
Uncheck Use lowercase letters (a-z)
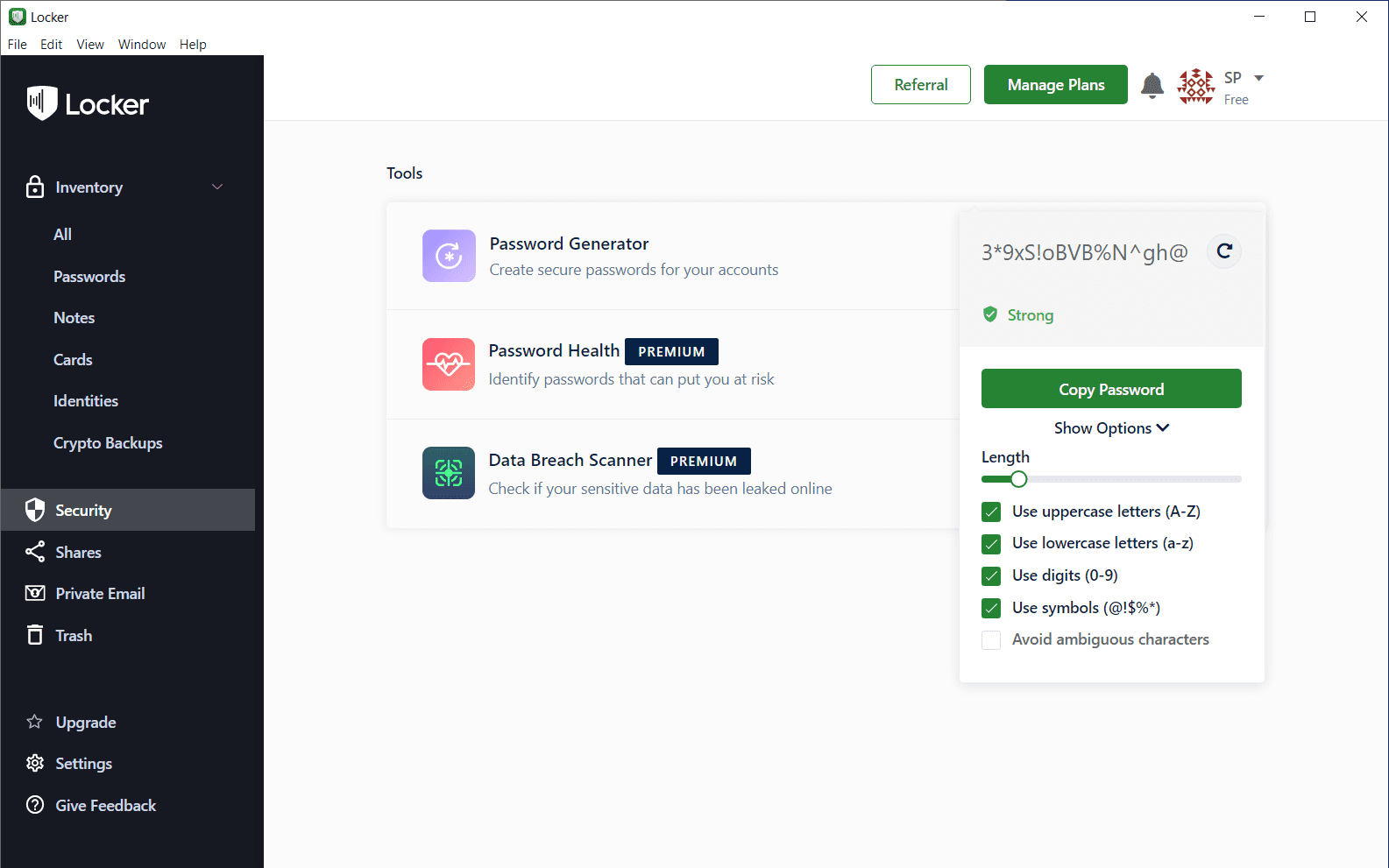click(x=991, y=544)
